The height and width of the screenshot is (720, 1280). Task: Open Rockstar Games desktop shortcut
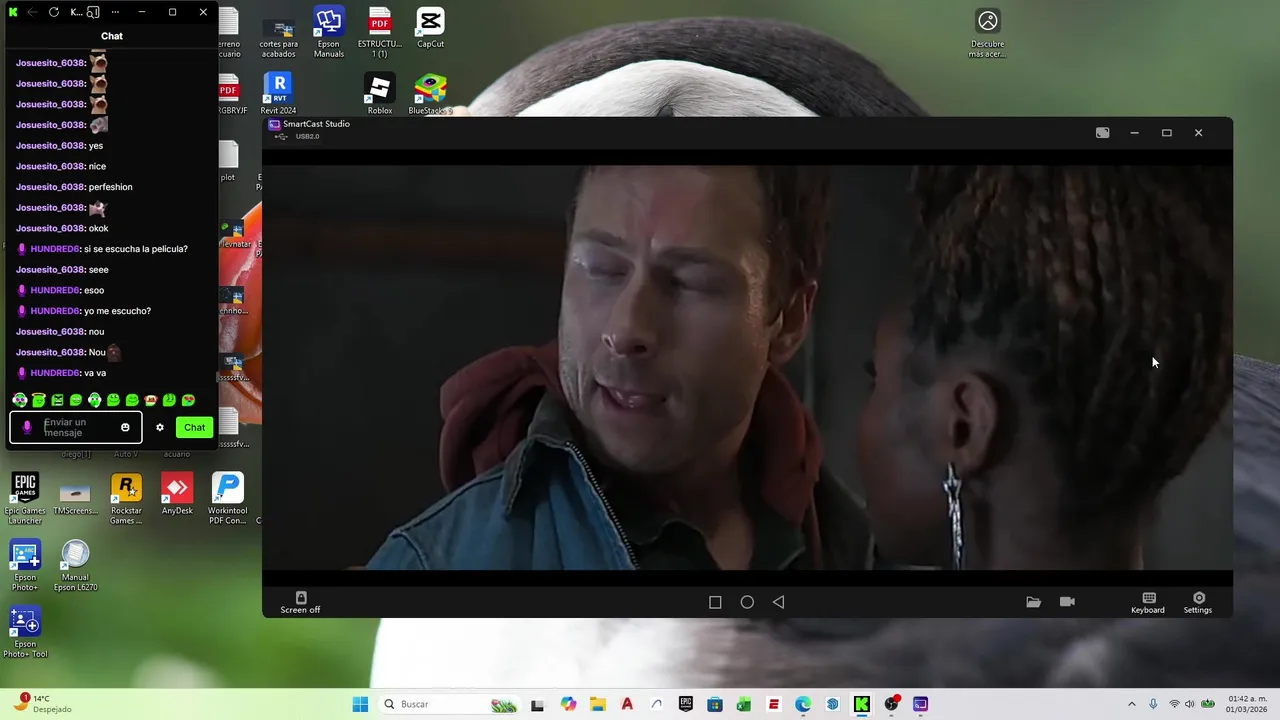pyautogui.click(x=126, y=498)
